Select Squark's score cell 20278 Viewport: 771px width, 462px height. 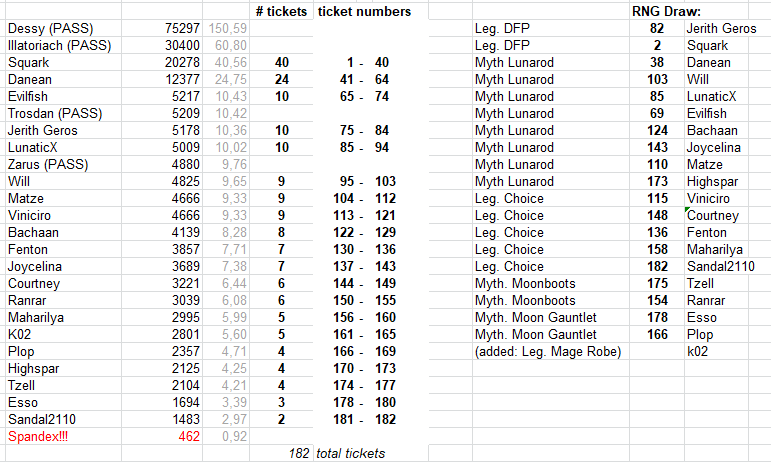pos(162,62)
